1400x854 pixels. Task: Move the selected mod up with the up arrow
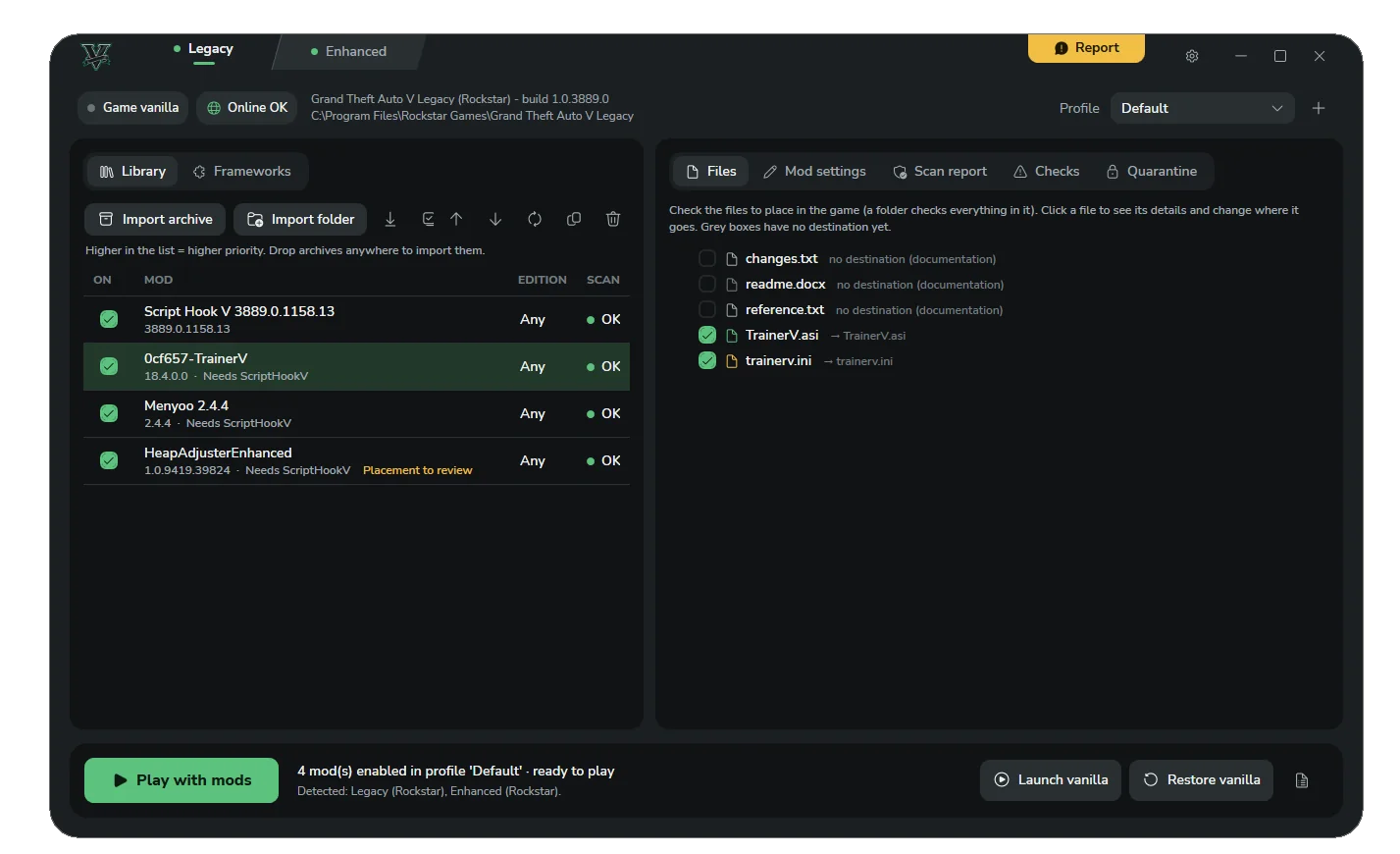click(x=456, y=219)
